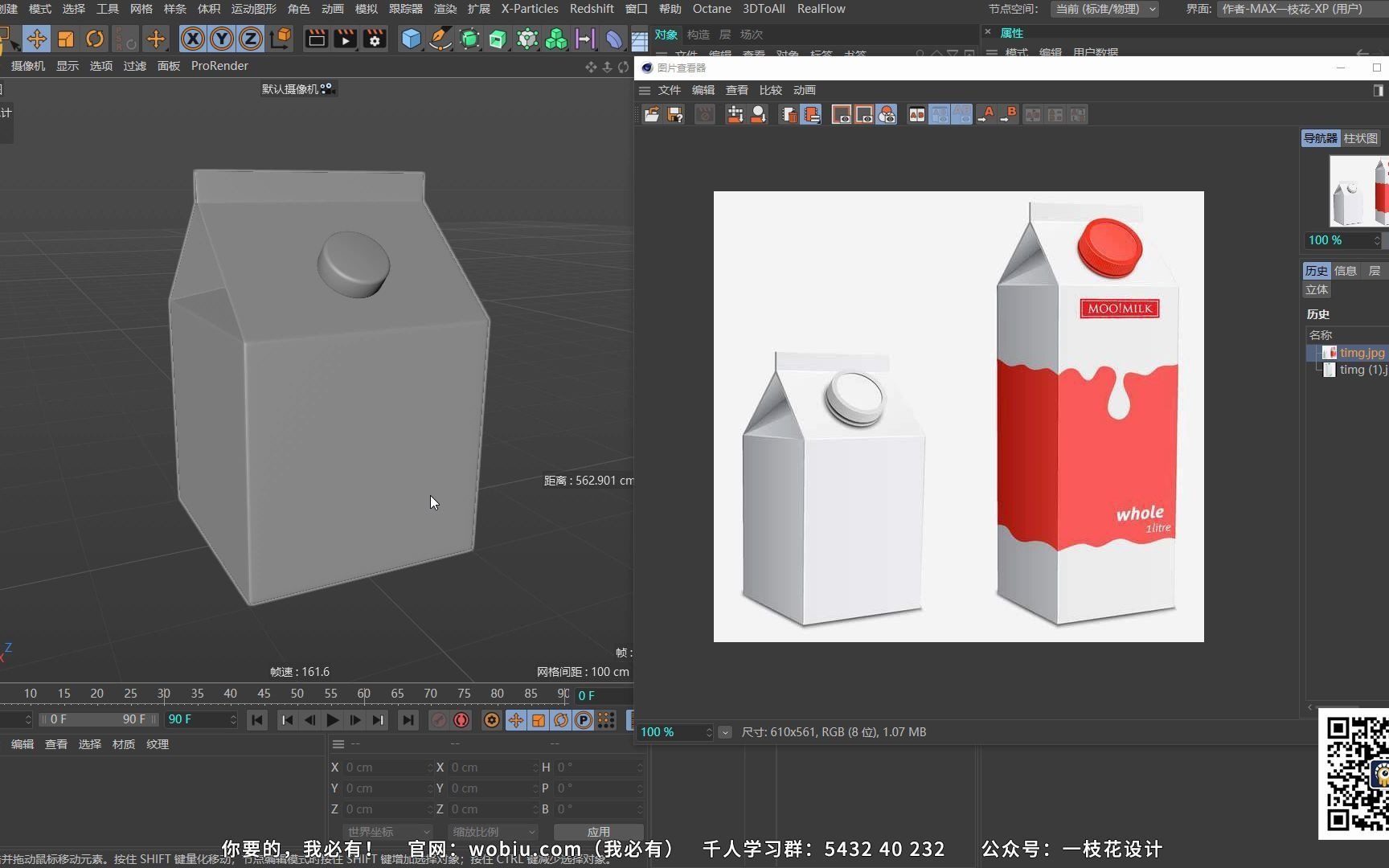This screenshot has height=868, width=1389.
Task: Open an image in the Picture Viewer
Action: 652,114
